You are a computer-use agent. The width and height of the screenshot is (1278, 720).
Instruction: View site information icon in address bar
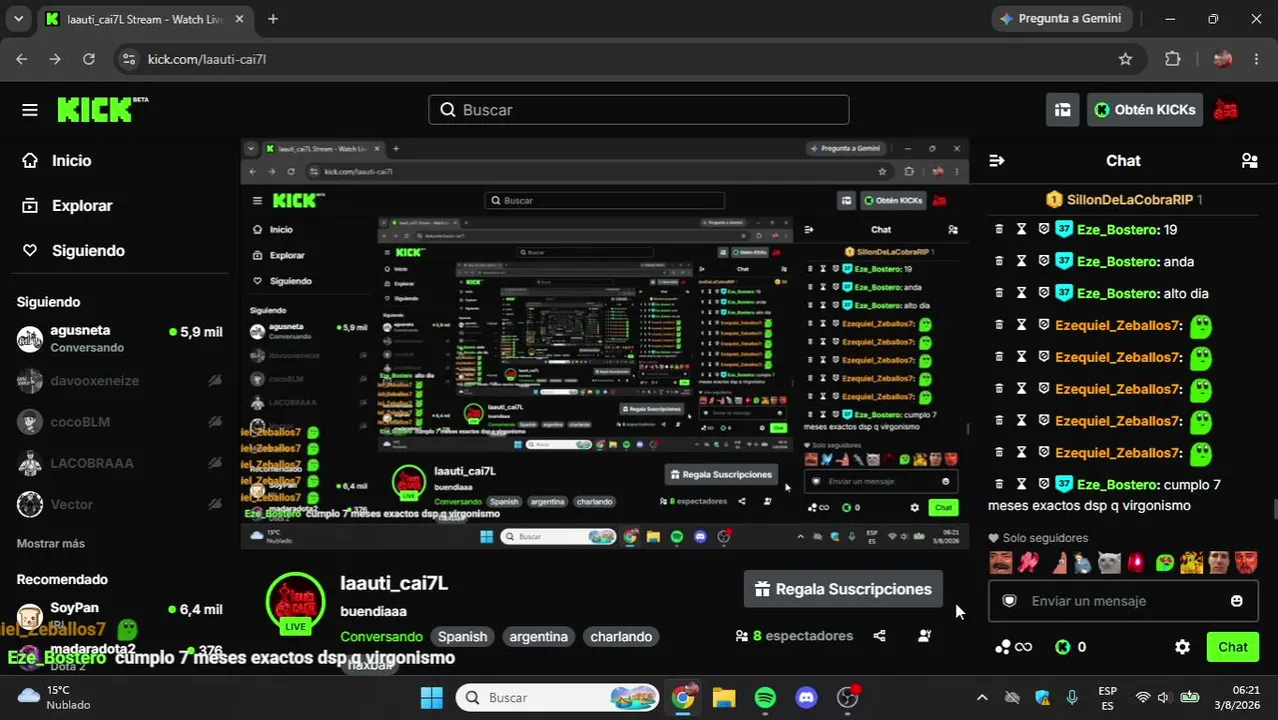pos(128,59)
